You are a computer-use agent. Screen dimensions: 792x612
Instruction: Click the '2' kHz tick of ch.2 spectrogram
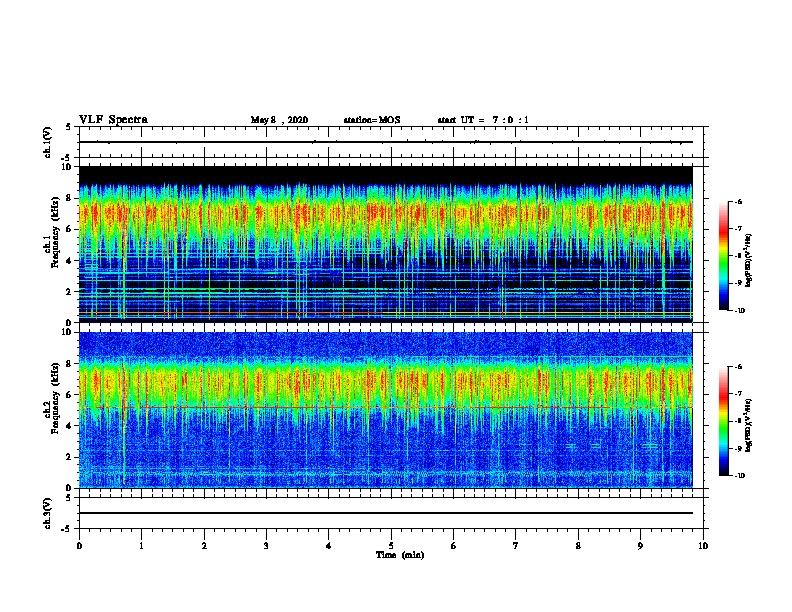click(x=69, y=457)
